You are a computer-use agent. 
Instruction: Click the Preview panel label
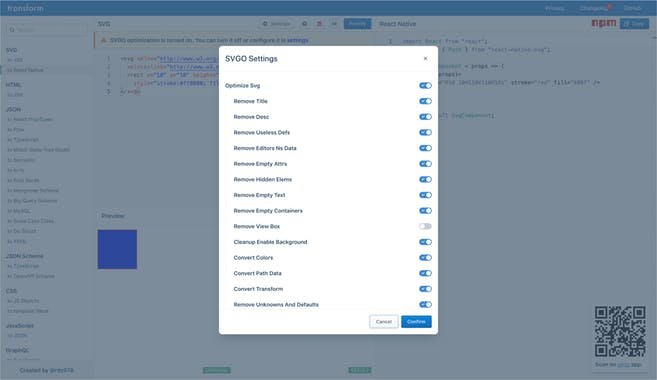pos(113,216)
